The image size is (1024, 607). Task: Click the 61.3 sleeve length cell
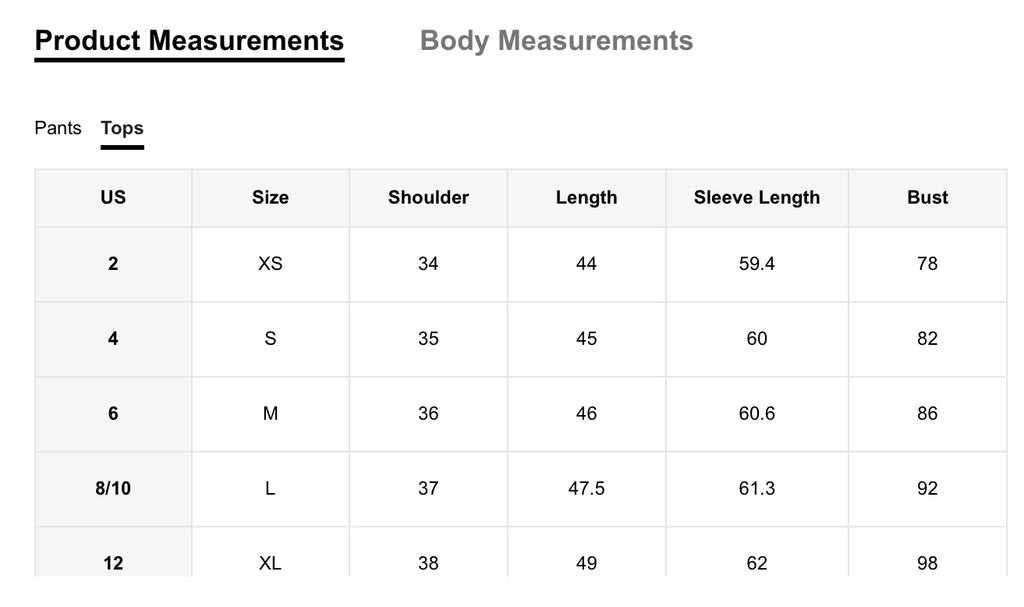pyautogui.click(x=757, y=488)
